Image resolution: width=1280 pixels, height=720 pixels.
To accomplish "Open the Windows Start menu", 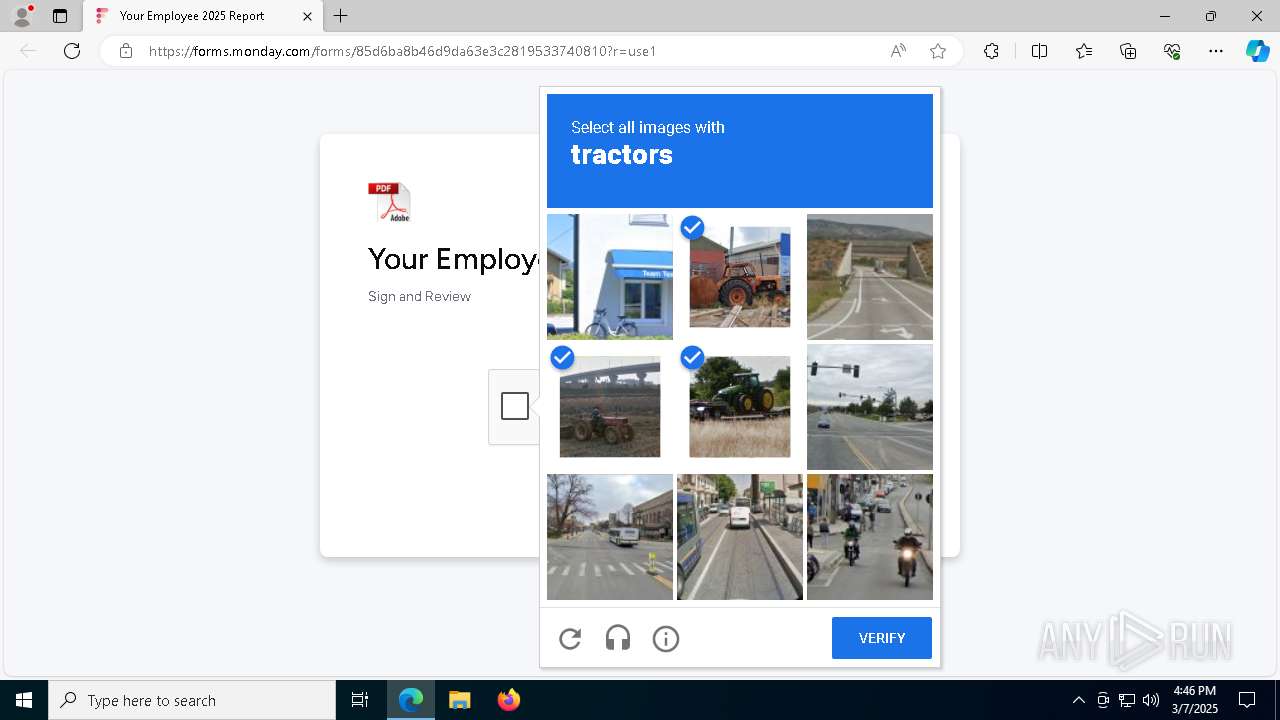I will point(24,700).
